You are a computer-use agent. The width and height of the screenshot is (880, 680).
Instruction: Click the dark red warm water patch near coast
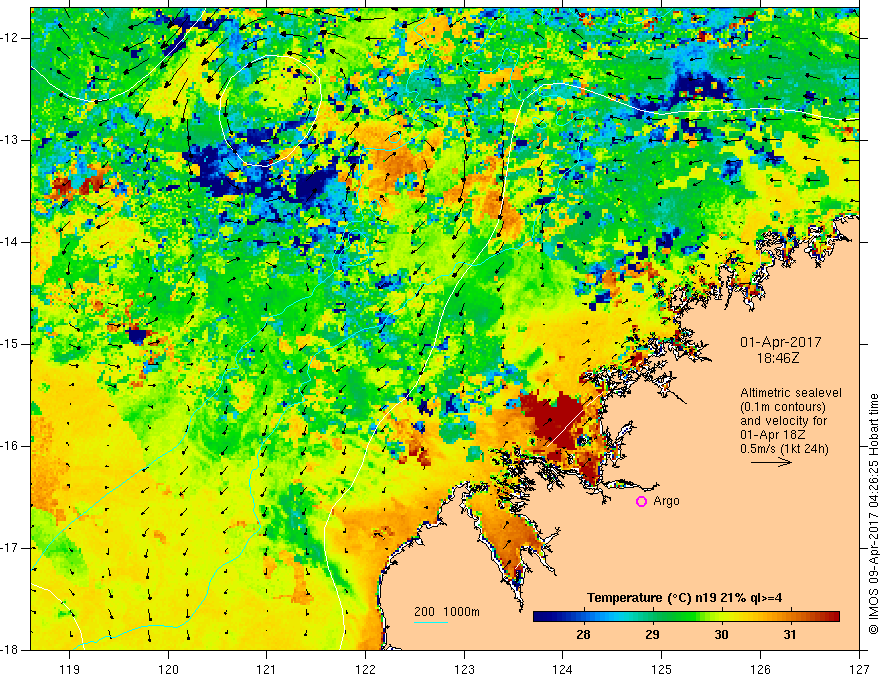click(553, 421)
